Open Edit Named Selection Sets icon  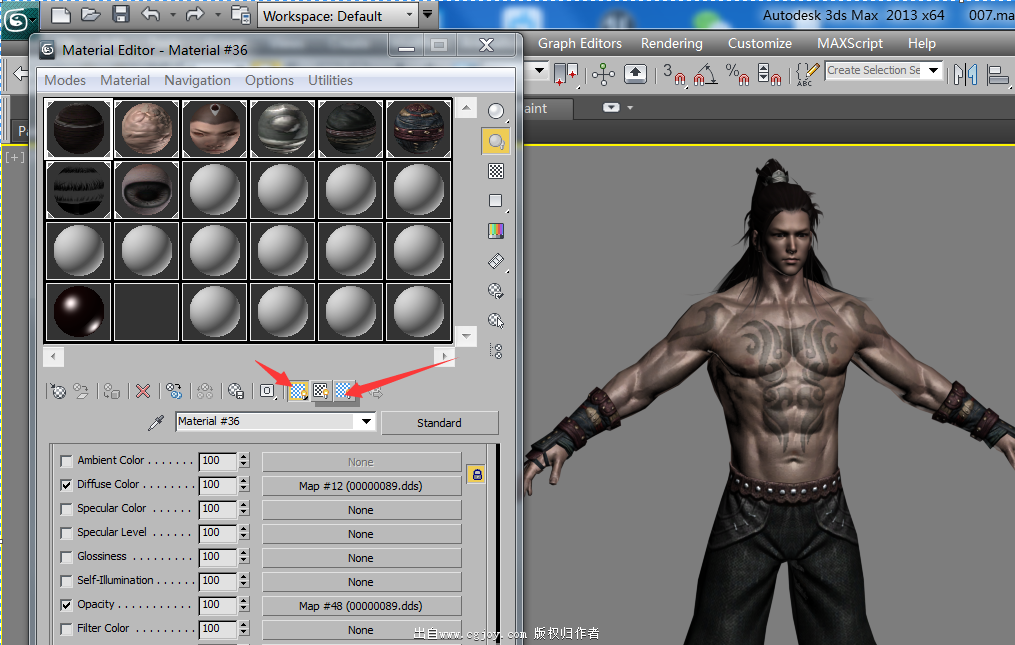click(x=807, y=74)
